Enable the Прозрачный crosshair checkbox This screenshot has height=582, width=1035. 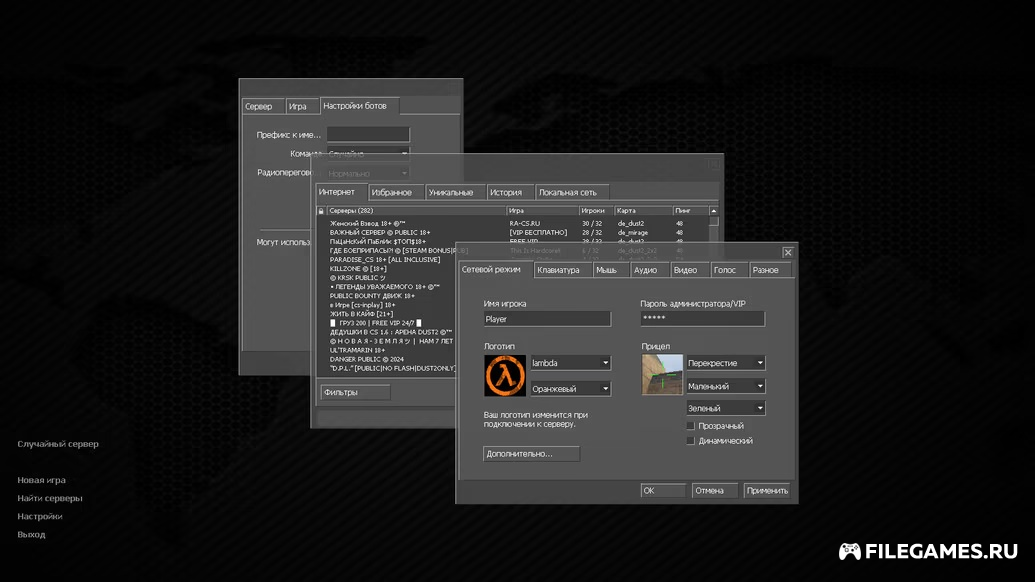point(690,426)
